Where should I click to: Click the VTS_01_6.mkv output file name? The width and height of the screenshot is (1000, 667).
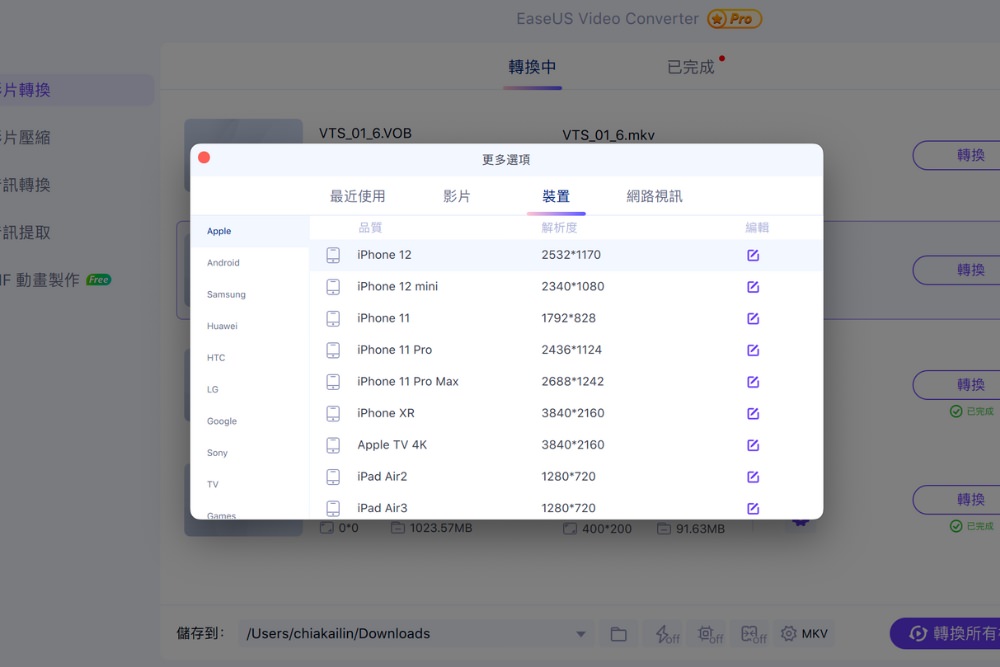(608, 135)
